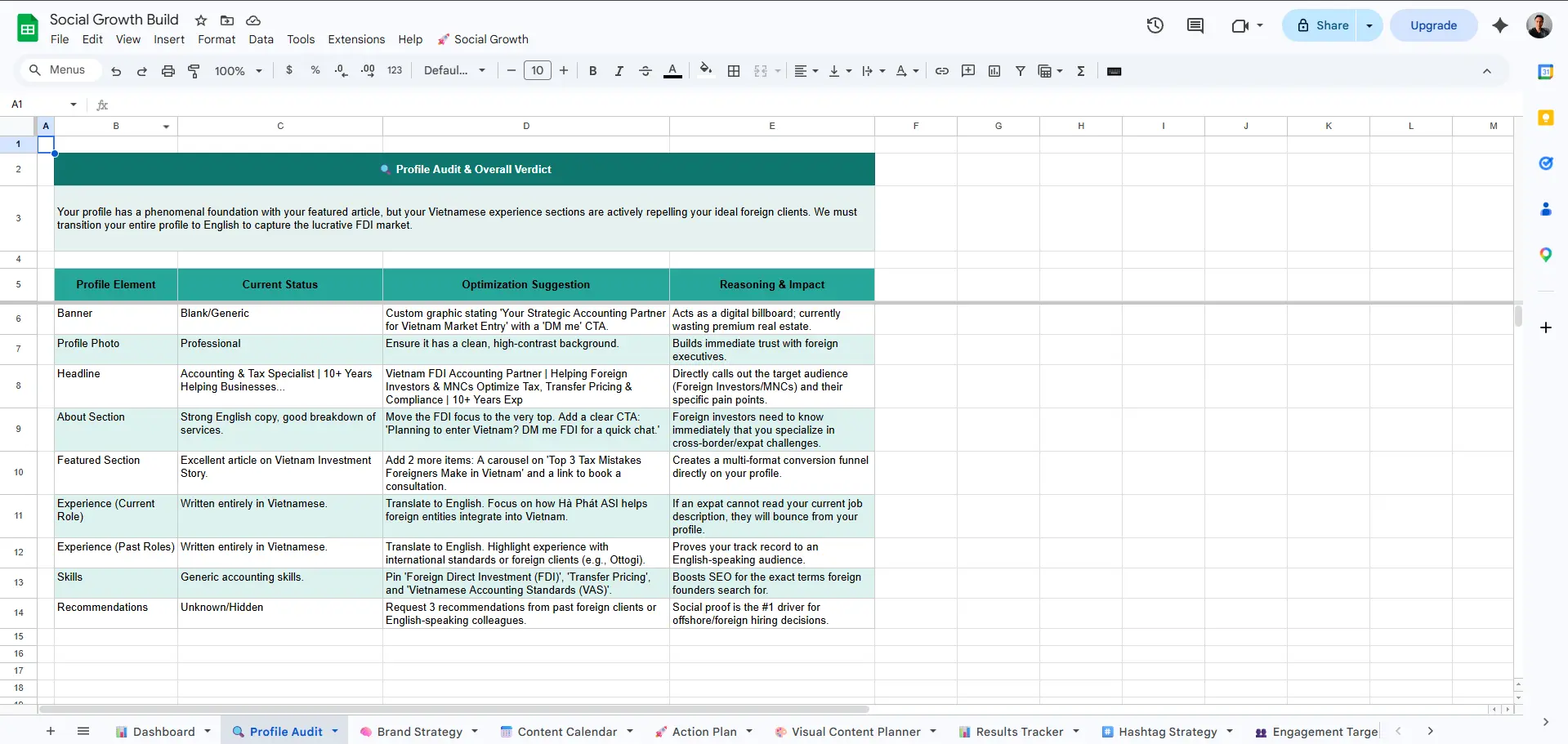Redo the last action
Image resolution: width=1568 pixels, height=744 pixels.
[142, 71]
